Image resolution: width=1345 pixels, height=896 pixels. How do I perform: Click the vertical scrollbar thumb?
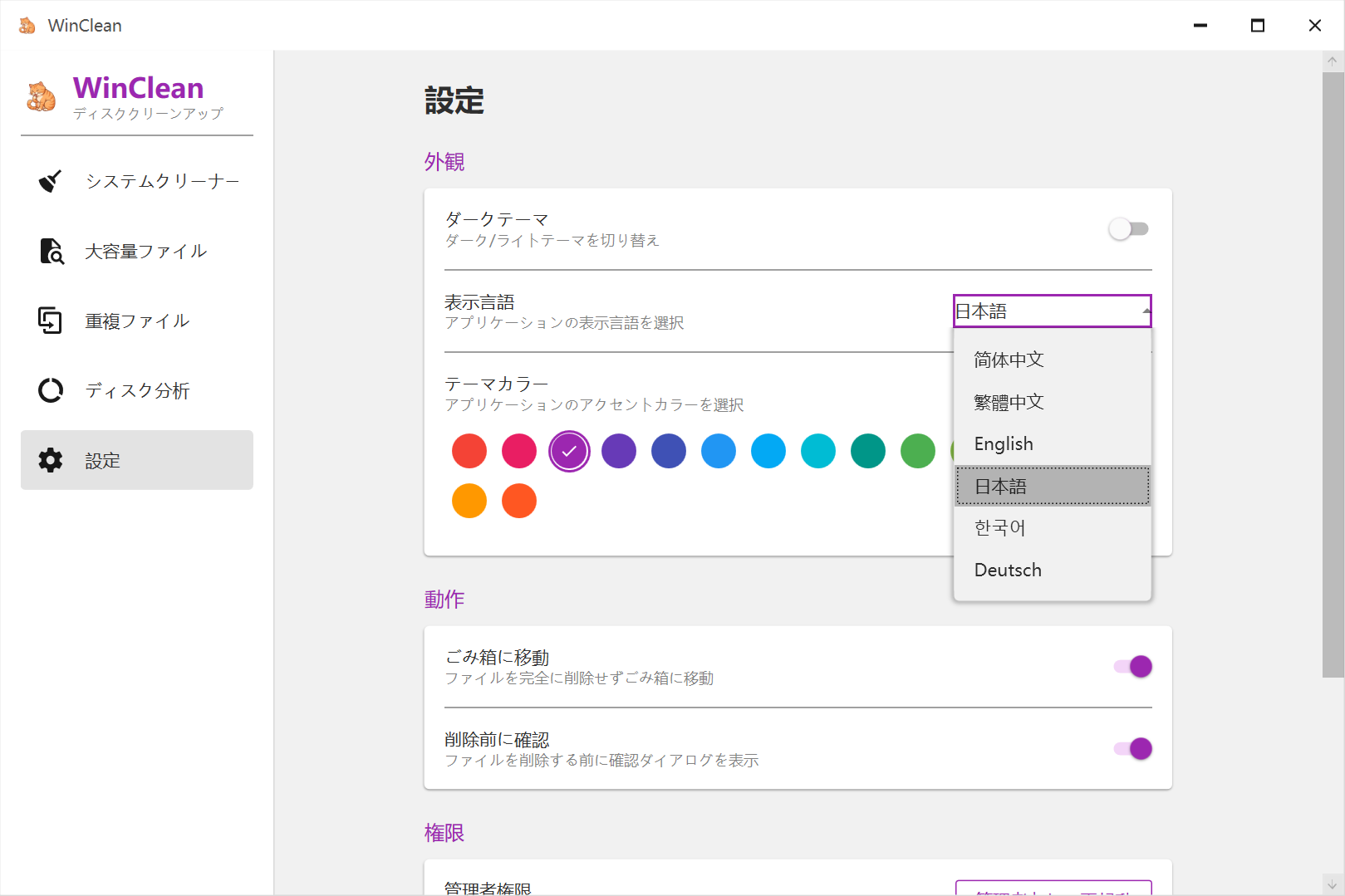pyautogui.click(x=1333, y=374)
